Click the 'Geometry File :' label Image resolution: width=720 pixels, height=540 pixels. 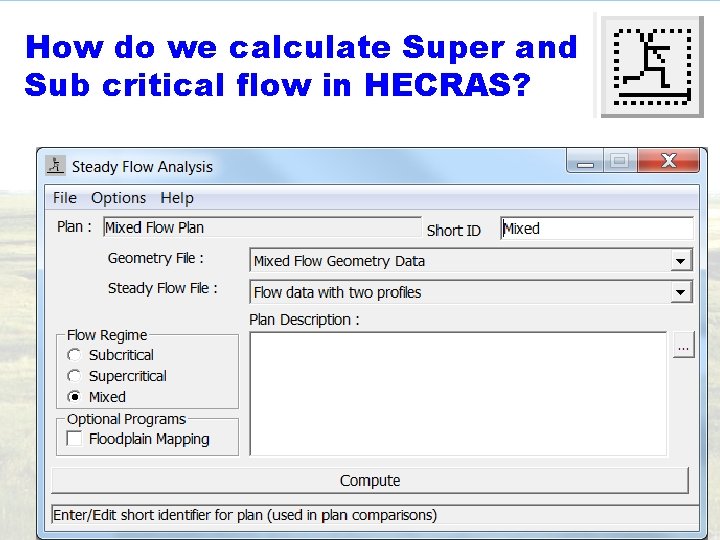click(x=156, y=259)
